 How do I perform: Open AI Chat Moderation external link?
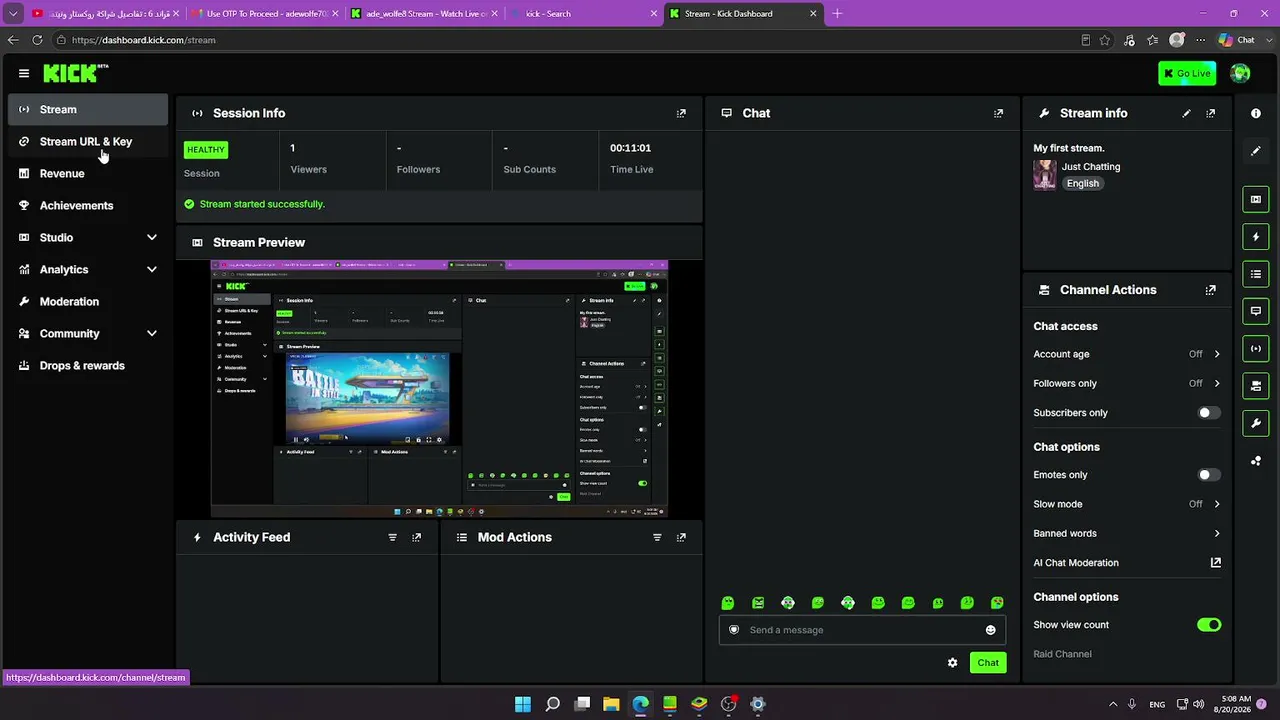point(1216,563)
